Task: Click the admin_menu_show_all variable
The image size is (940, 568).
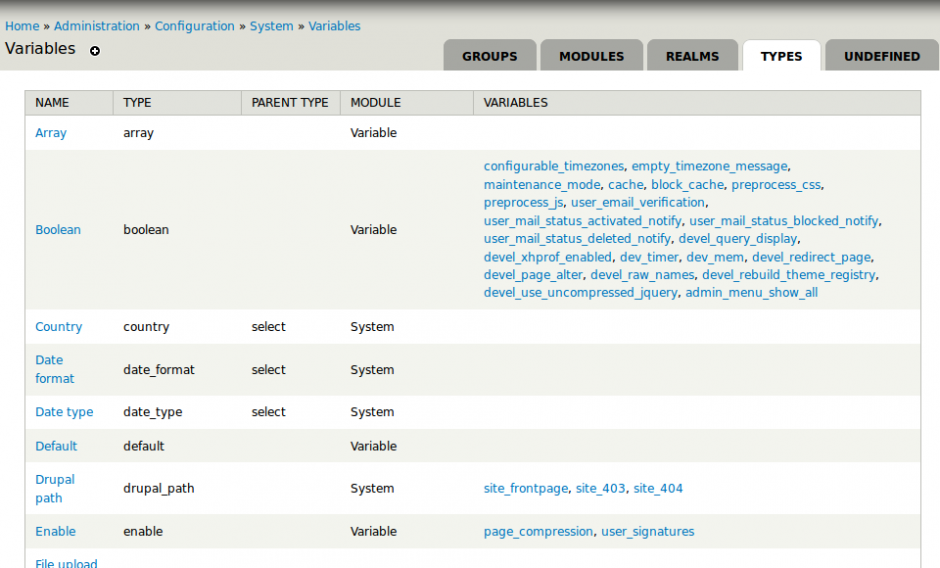Action: [751, 293]
